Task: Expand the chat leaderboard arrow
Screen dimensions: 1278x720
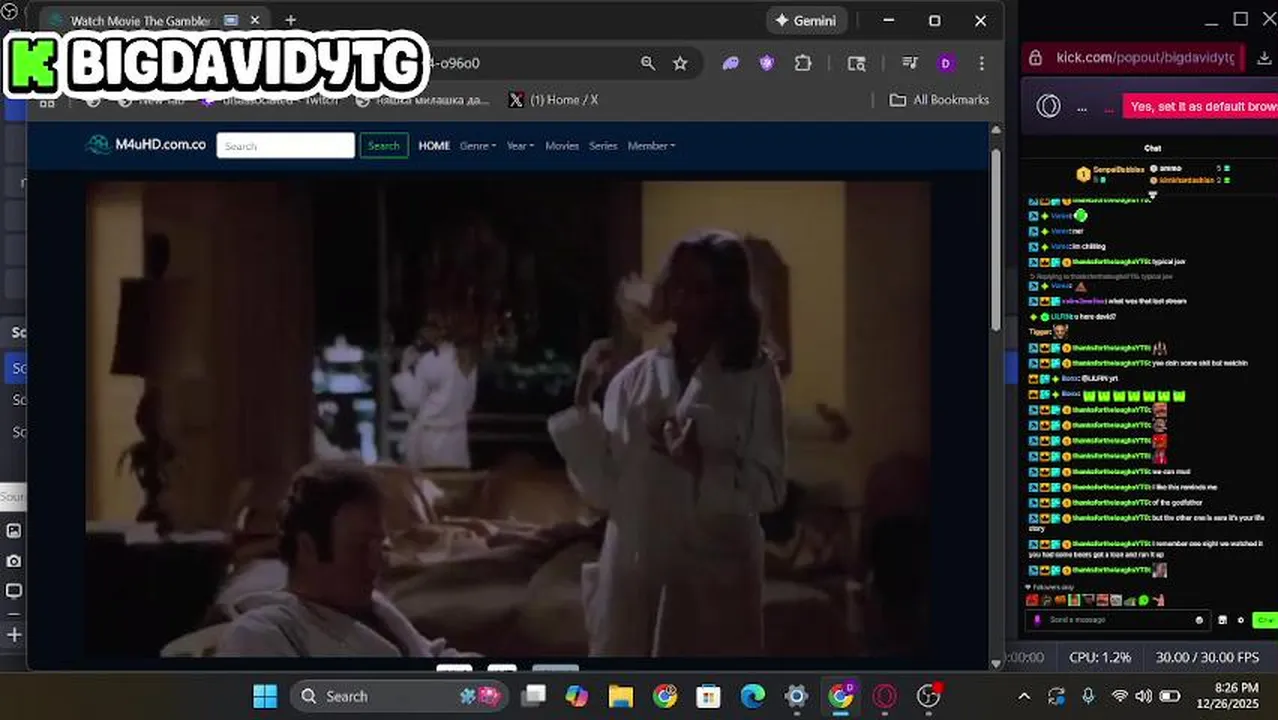Action: (x=1152, y=195)
